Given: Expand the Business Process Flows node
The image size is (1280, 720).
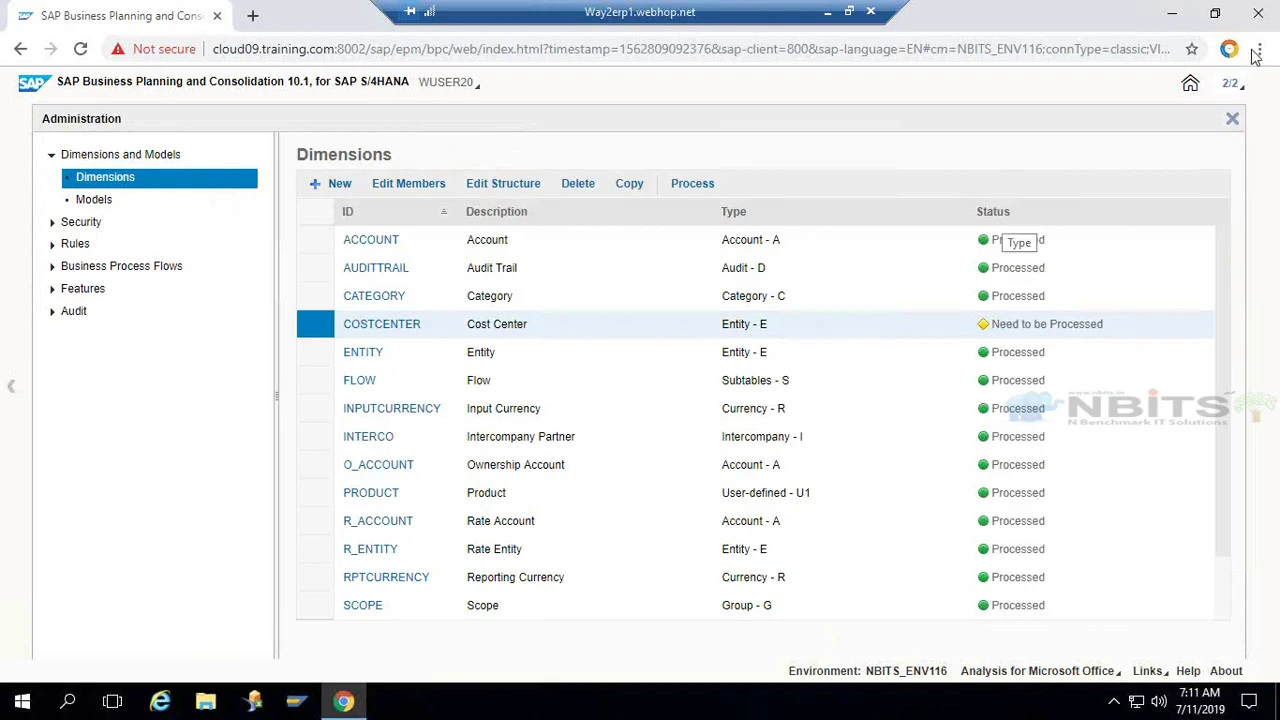Looking at the screenshot, I should point(52,267).
